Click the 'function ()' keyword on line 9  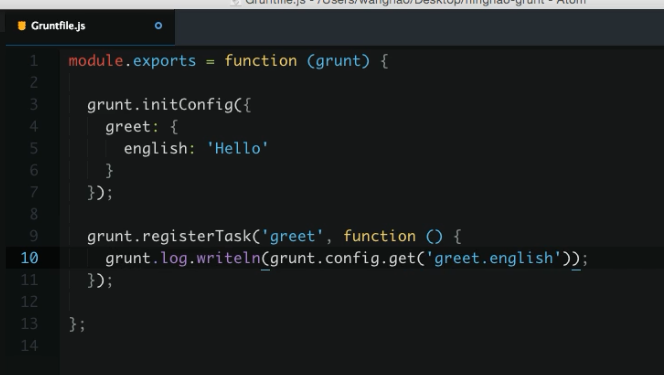(393, 236)
